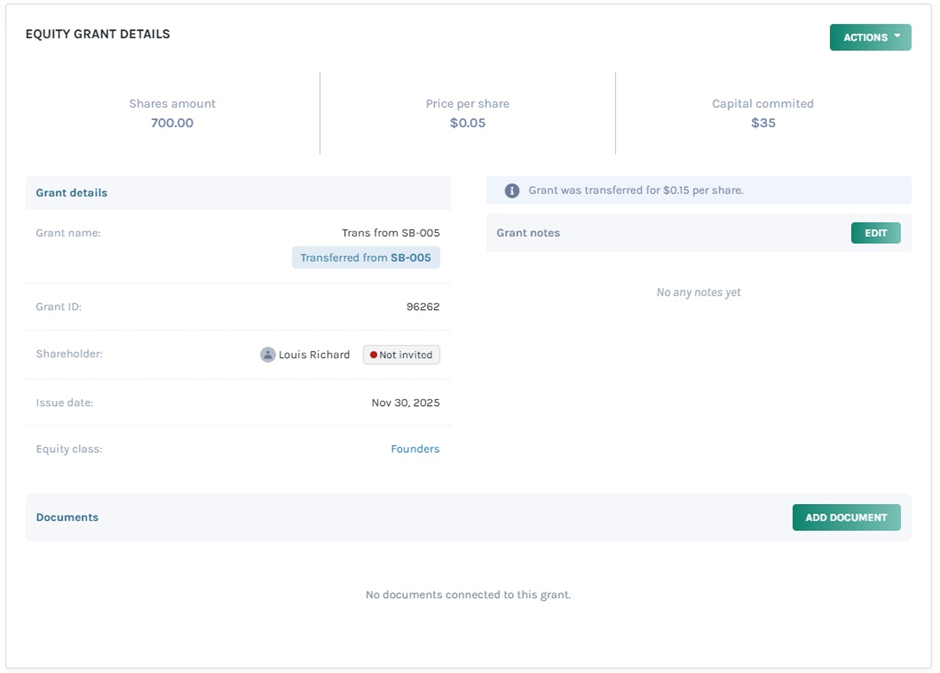Click the Add Document button
940x673 pixels.
[846, 517]
